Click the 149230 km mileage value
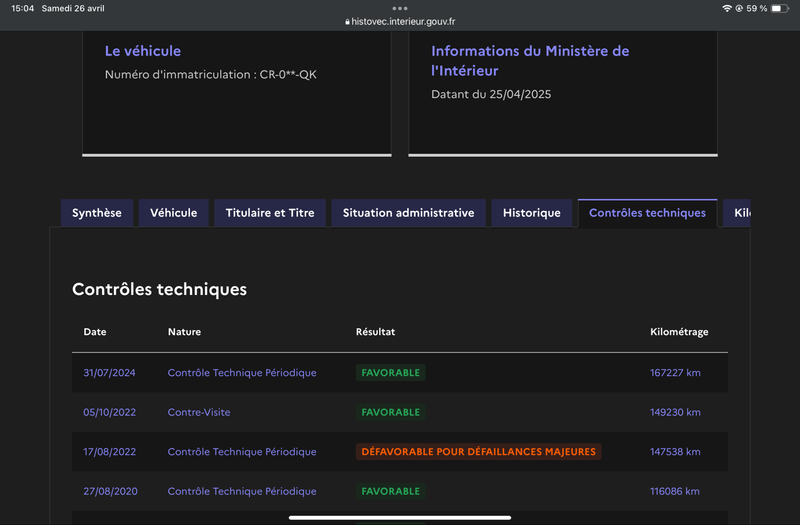The image size is (800, 525). 675,412
